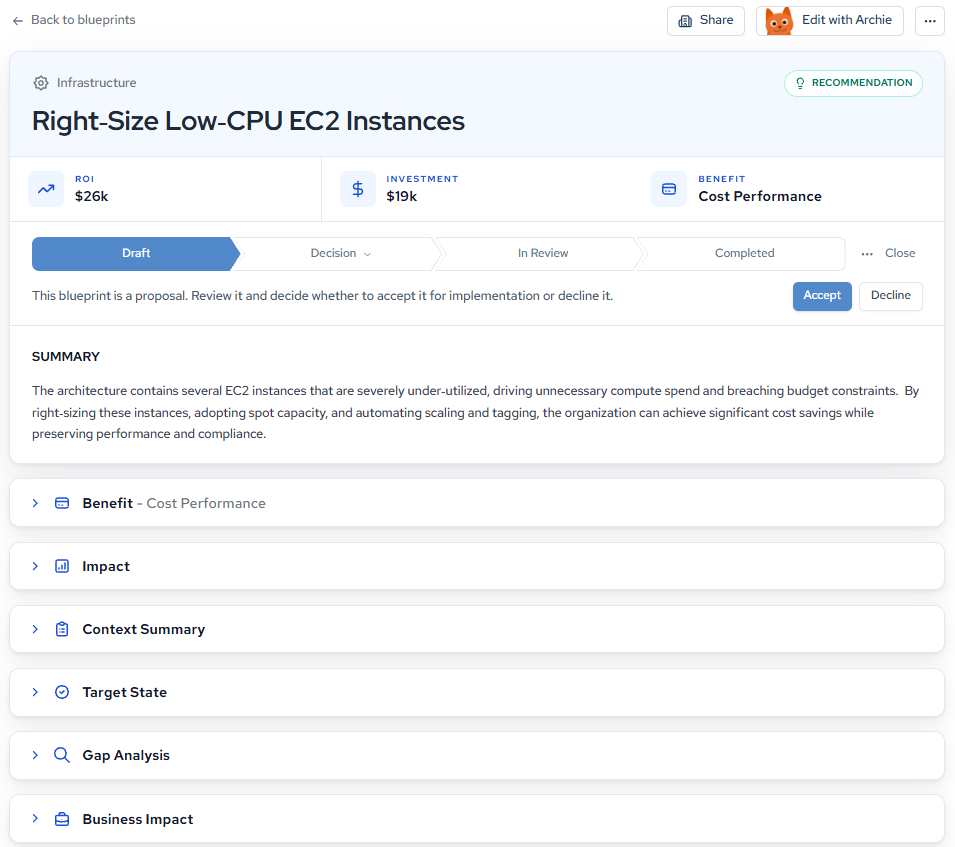Viewport: 955px width, 847px height.
Task: Select the Draft stage
Action: coord(136,253)
